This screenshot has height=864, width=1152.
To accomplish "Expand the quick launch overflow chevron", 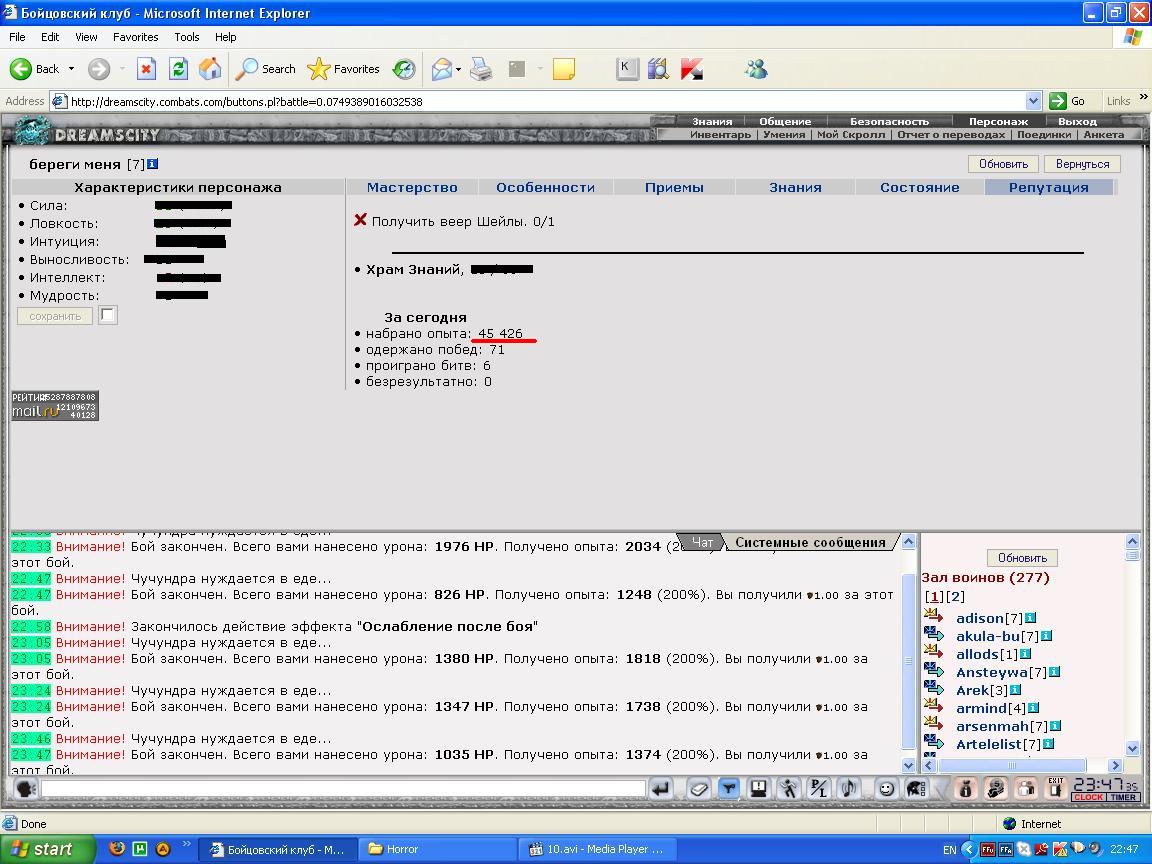I will [187, 844].
